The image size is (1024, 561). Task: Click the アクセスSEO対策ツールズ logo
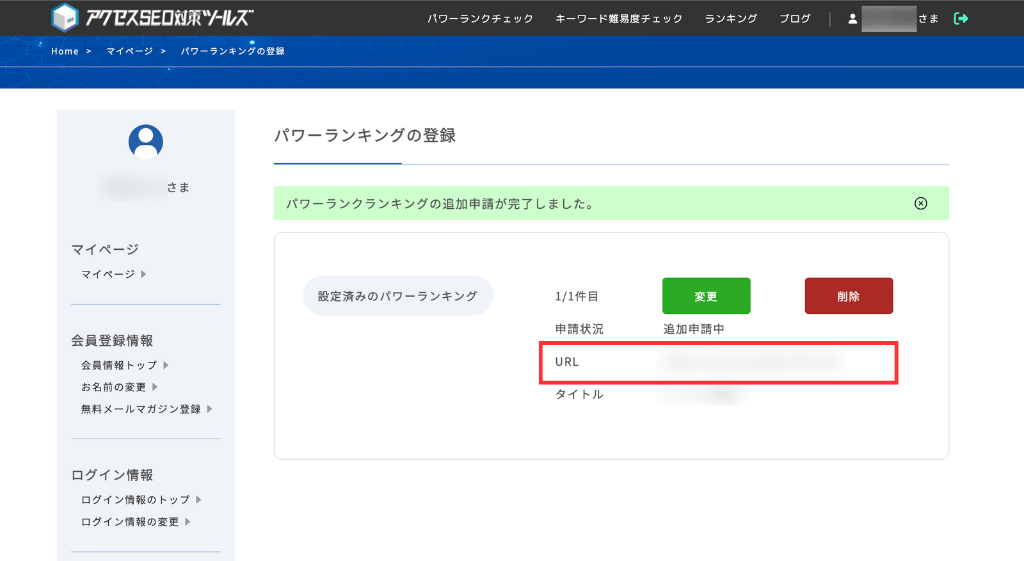(x=152, y=18)
